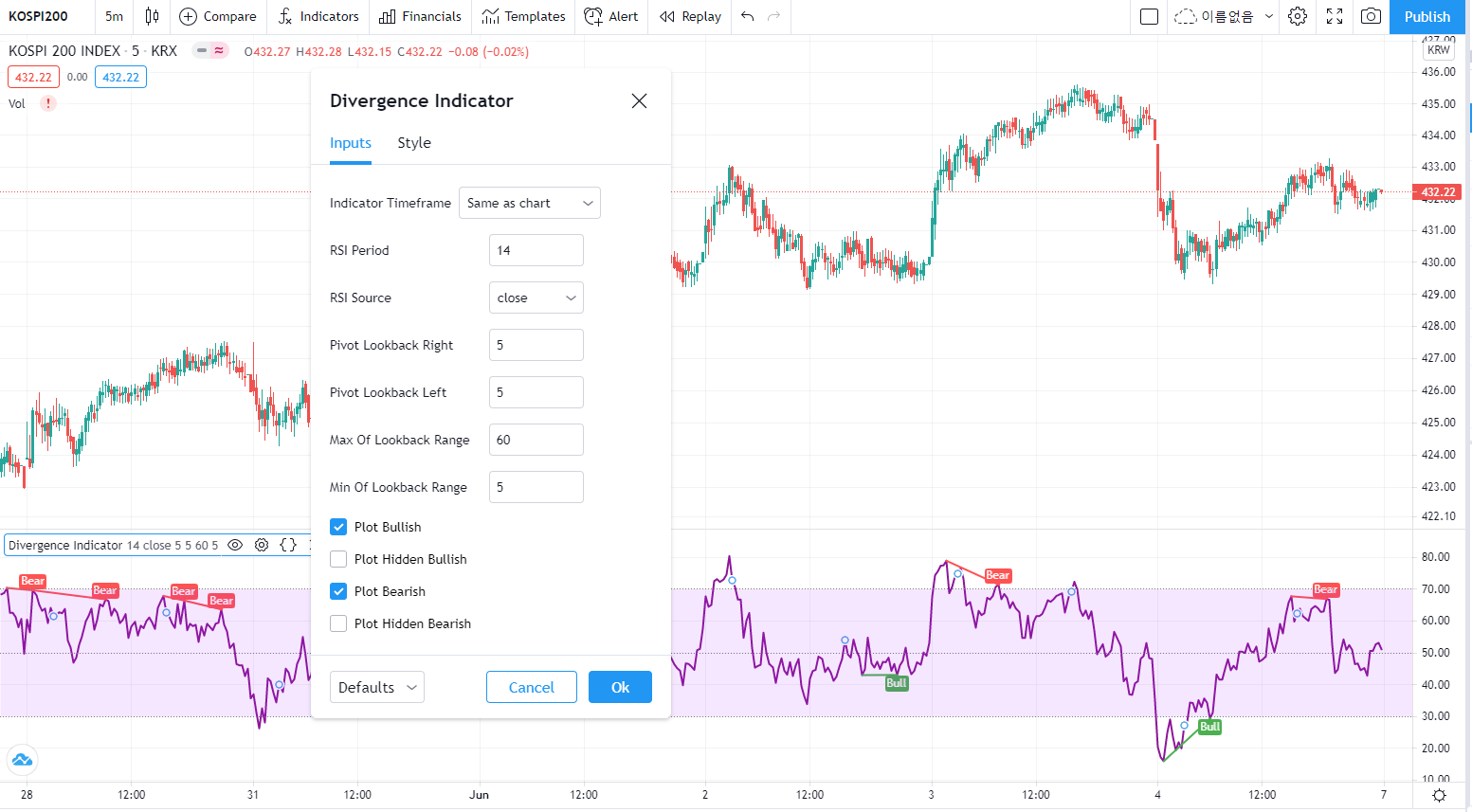Open the candlestick chart style selector
Image resolution: width=1472 pixels, height=812 pixels.
click(x=152, y=16)
